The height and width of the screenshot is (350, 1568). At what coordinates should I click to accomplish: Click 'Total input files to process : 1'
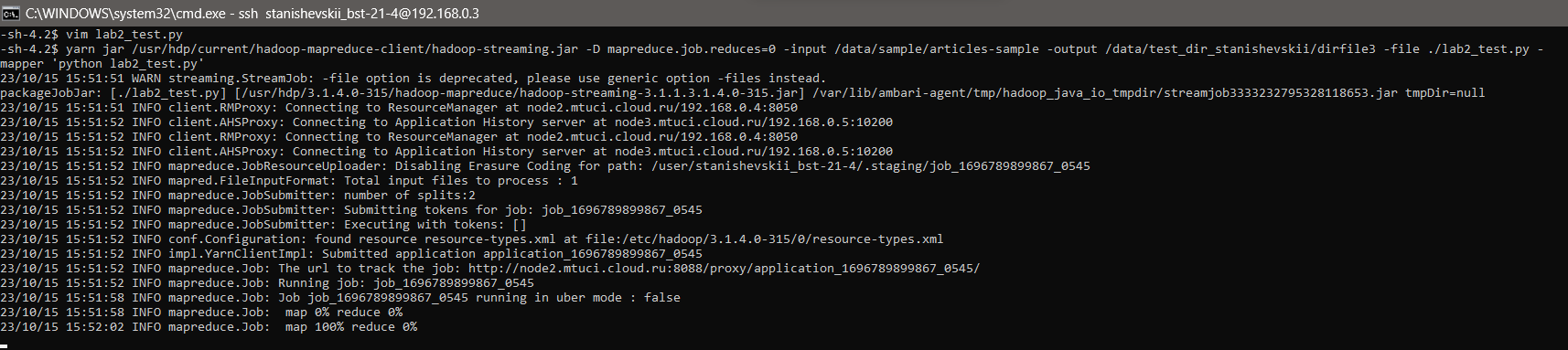tap(460, 181)
